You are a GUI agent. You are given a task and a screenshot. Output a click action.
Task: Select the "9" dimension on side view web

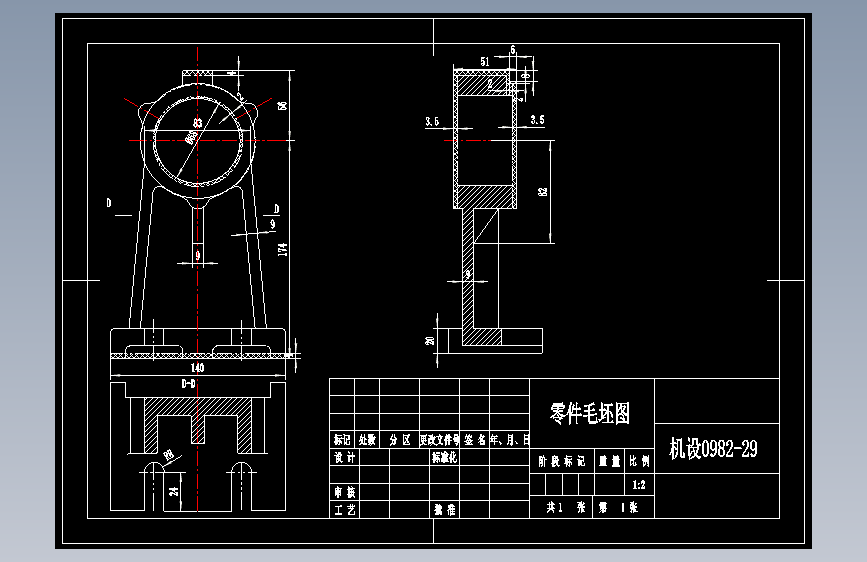468,274
